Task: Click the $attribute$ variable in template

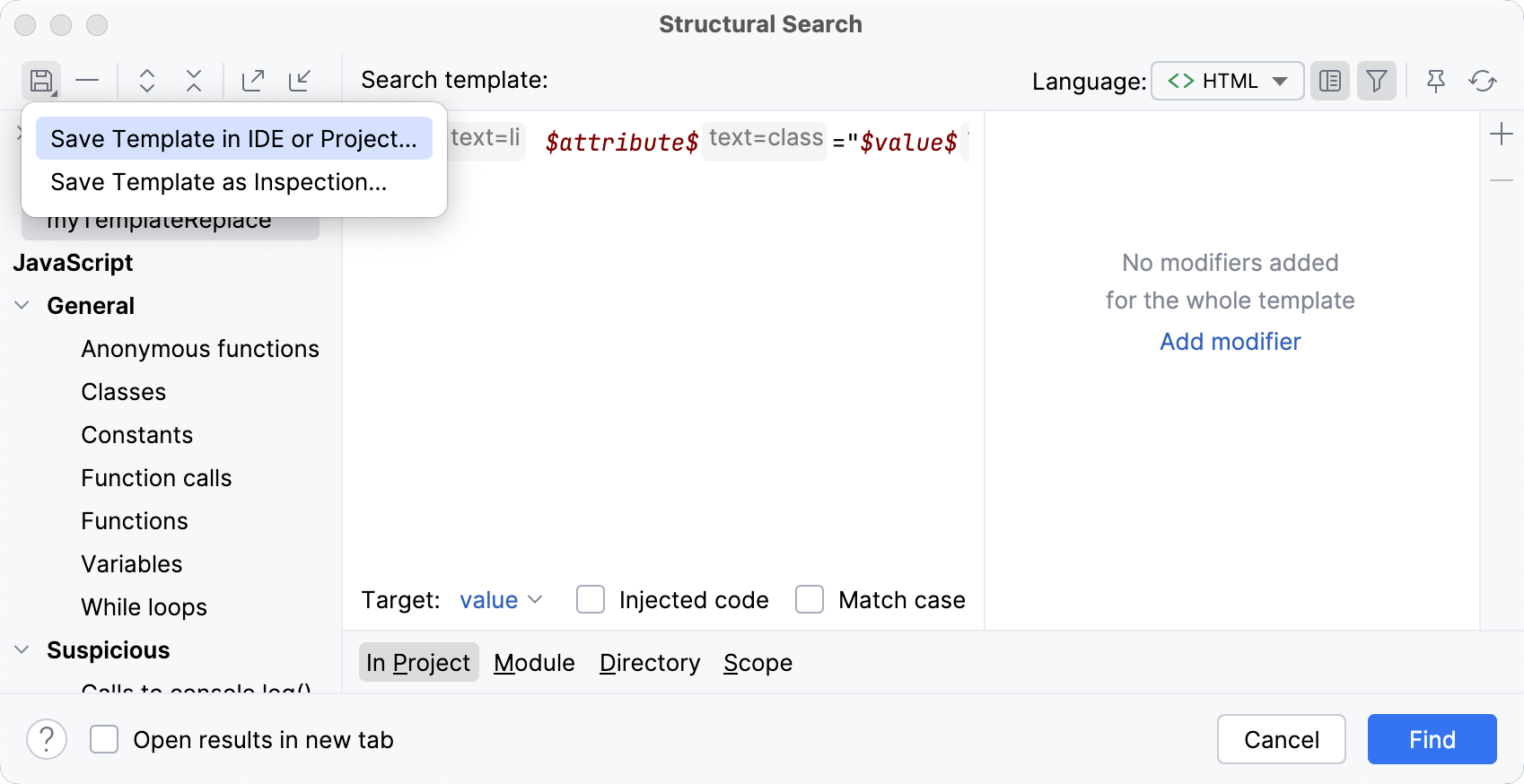Action: [x=621, y=142]
